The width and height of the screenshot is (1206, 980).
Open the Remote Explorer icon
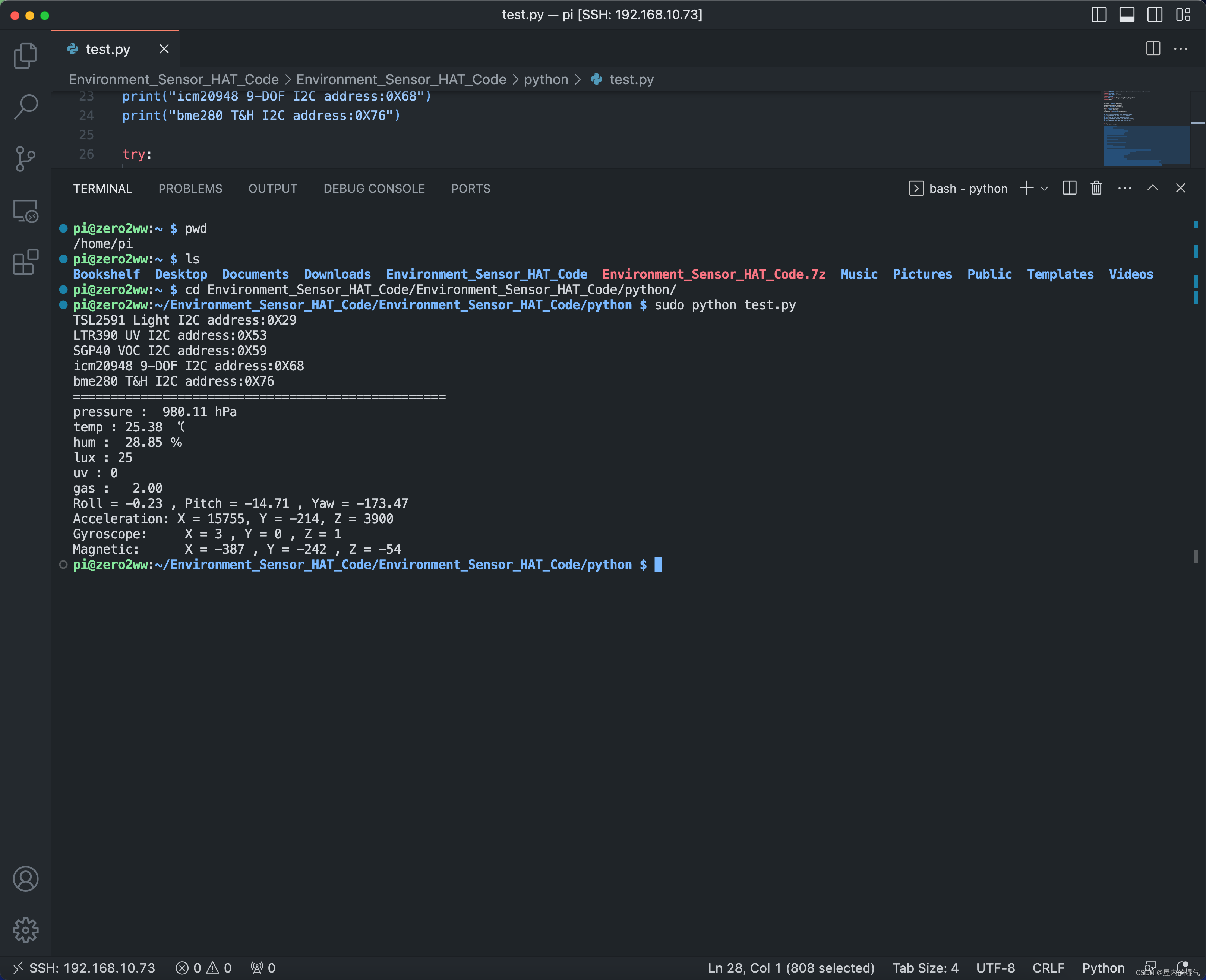click(25, 211)
